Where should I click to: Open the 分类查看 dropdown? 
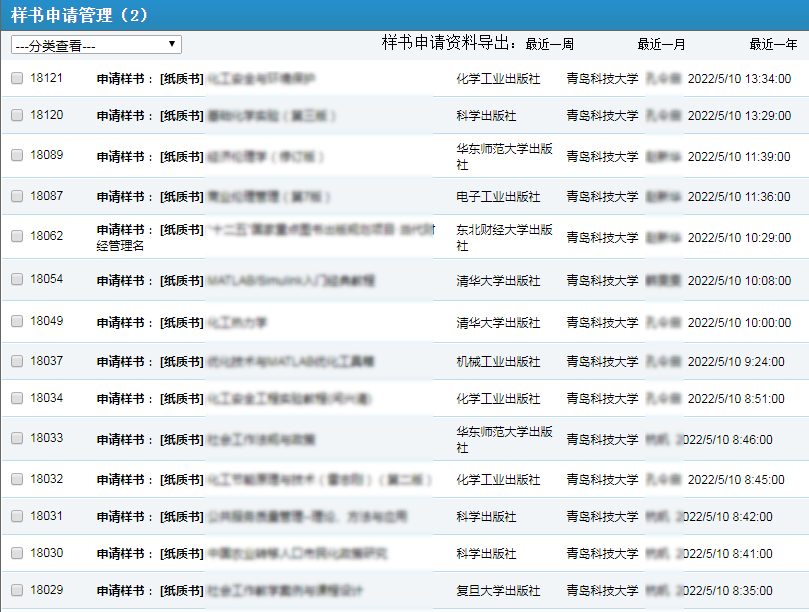(x=96, y=45)
